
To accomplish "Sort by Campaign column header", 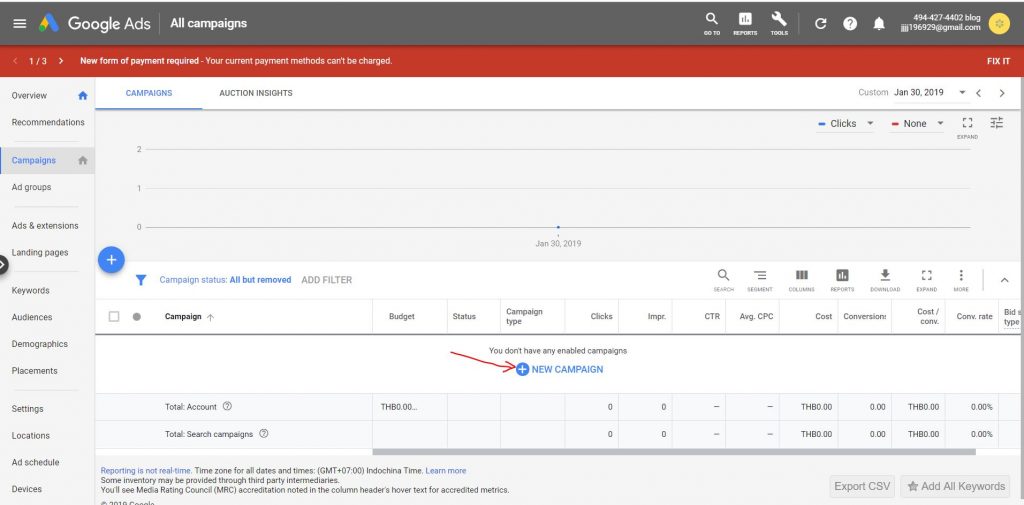I will (189, 316).
